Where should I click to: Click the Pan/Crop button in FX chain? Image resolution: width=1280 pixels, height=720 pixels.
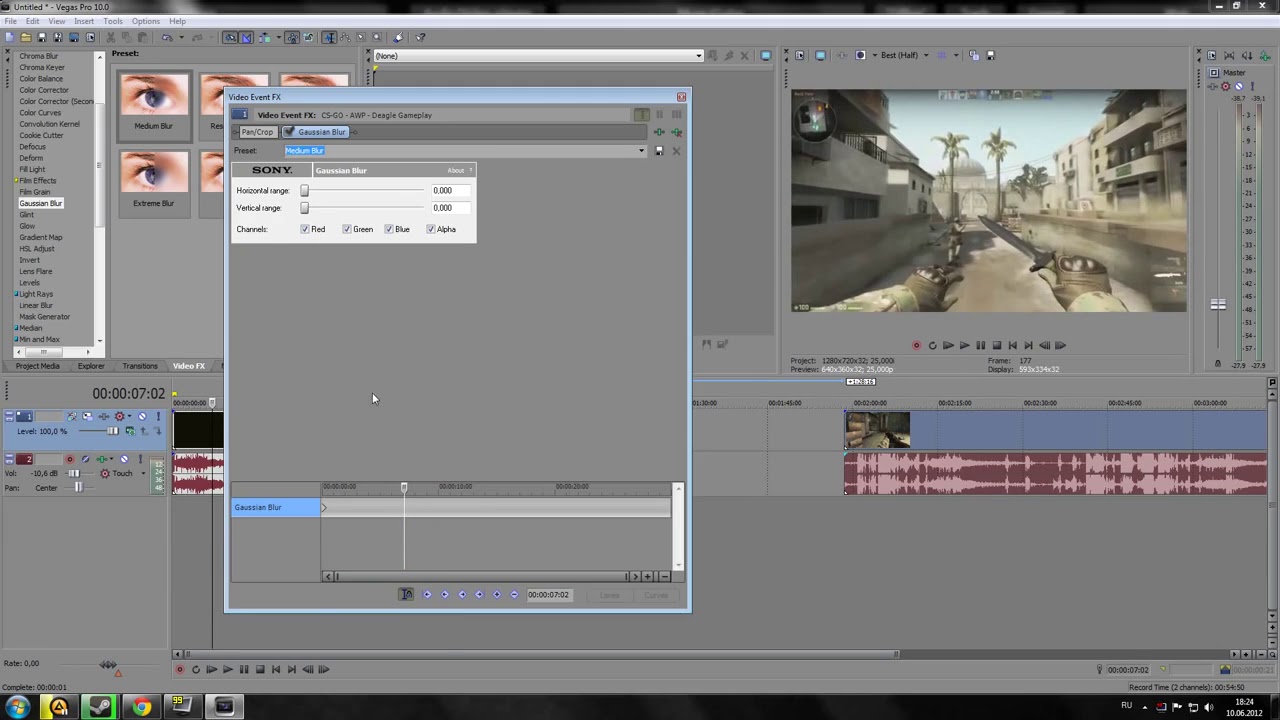tap(257, 133)
